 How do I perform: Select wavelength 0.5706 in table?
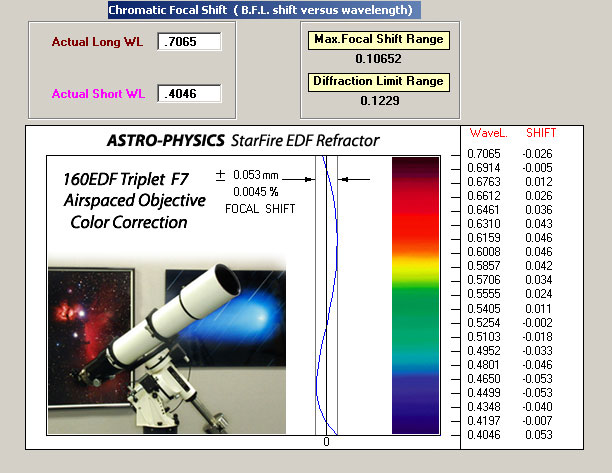[x=484, y=280]
